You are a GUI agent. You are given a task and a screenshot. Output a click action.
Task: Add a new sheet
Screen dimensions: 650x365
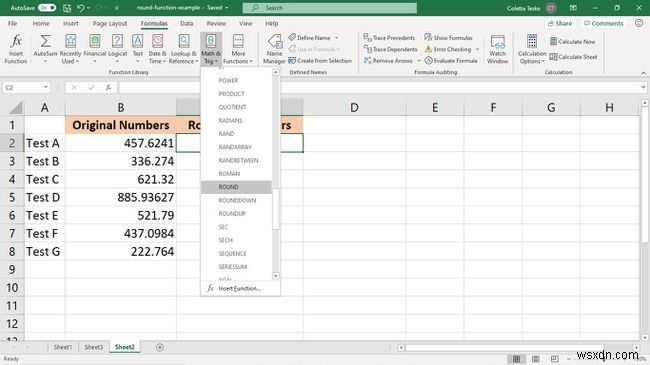coord(160,347)
